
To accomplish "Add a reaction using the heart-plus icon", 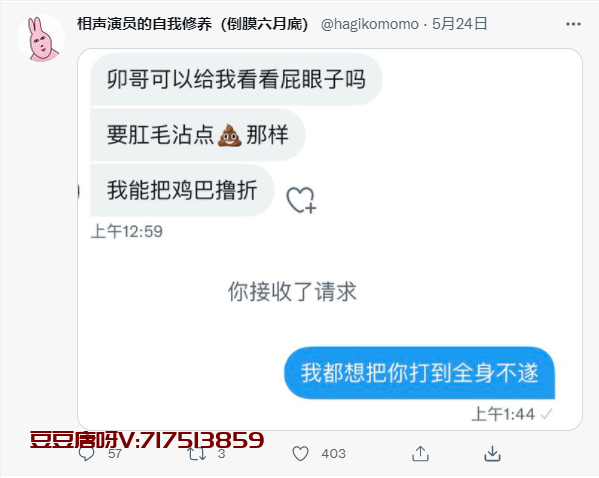I will pos(301,200).
